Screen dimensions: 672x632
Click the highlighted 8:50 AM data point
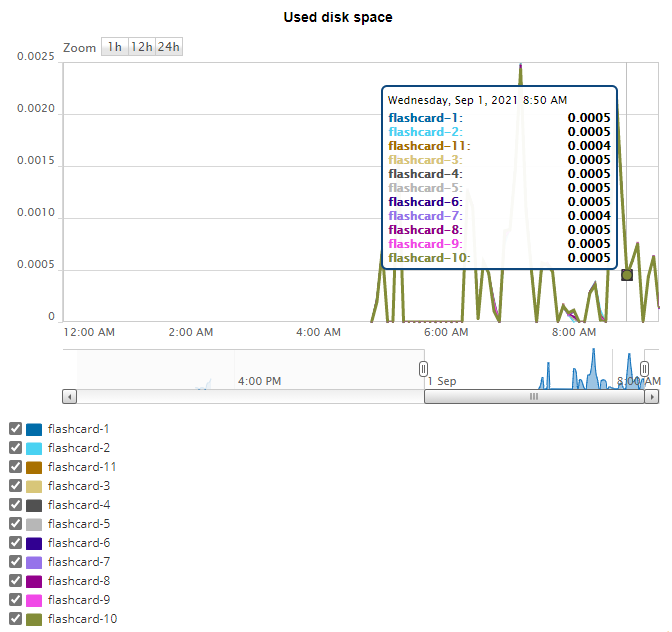click(627, 275)
